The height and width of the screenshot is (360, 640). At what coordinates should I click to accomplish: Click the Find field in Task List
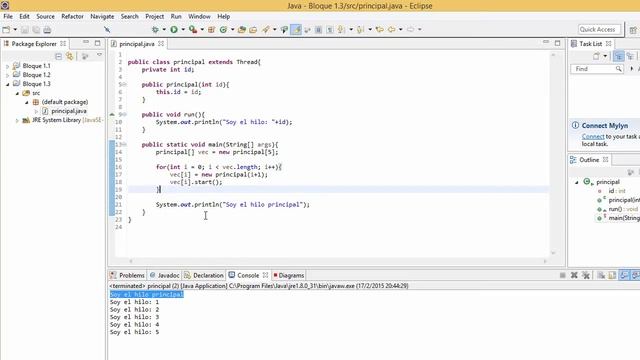(596, 69)
